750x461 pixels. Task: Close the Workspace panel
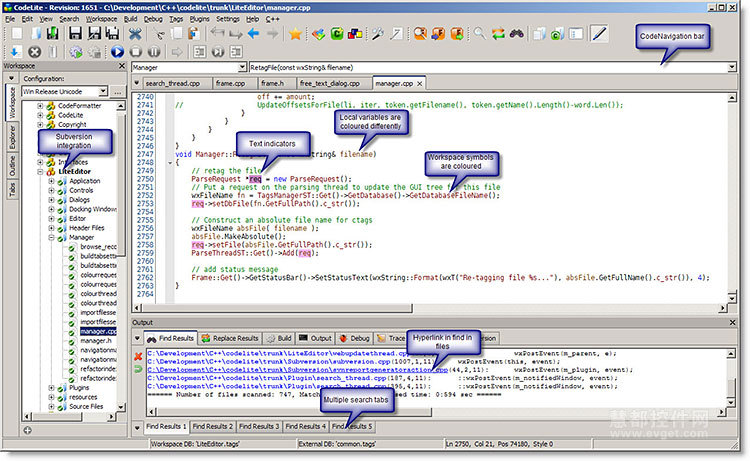coord(121,66)
